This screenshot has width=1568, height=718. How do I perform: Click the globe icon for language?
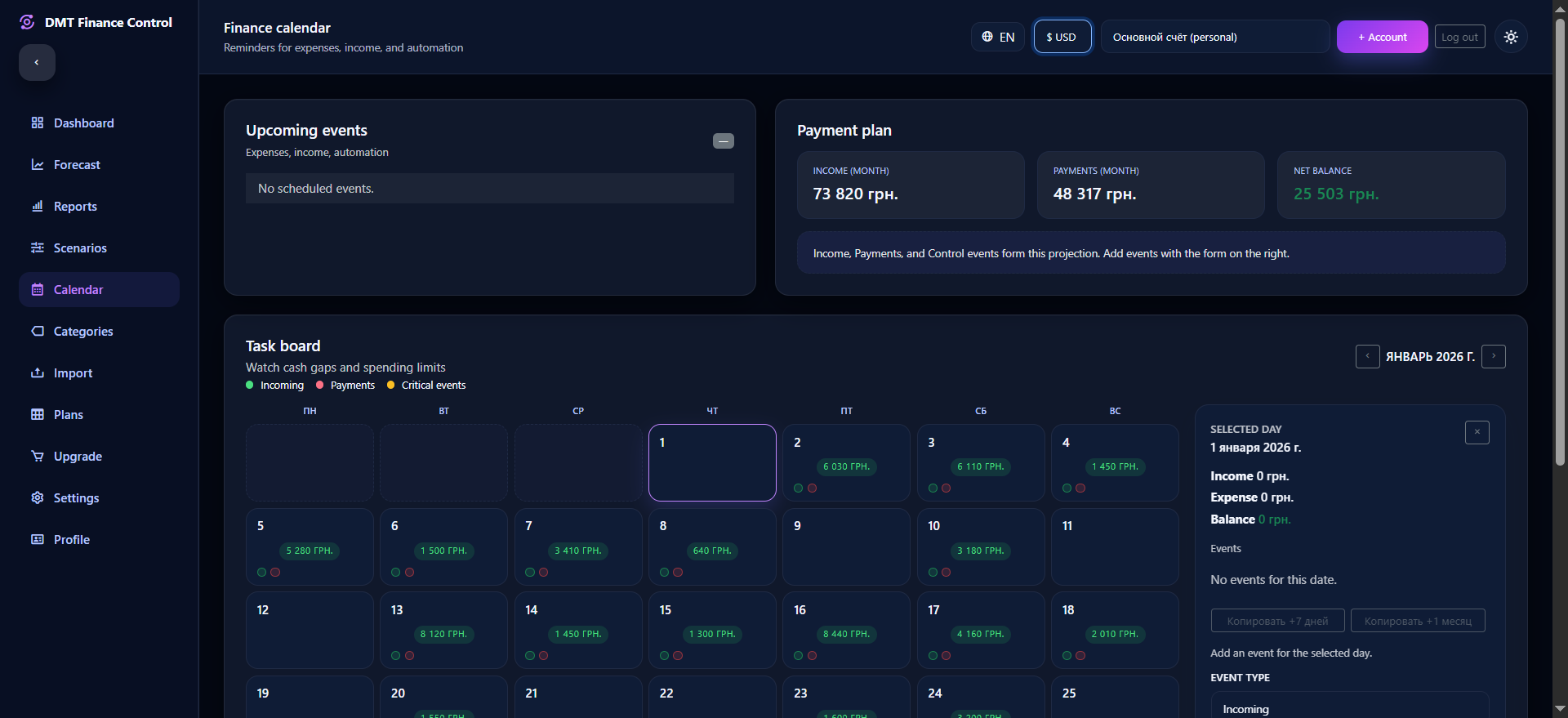[x=987, y=37]
